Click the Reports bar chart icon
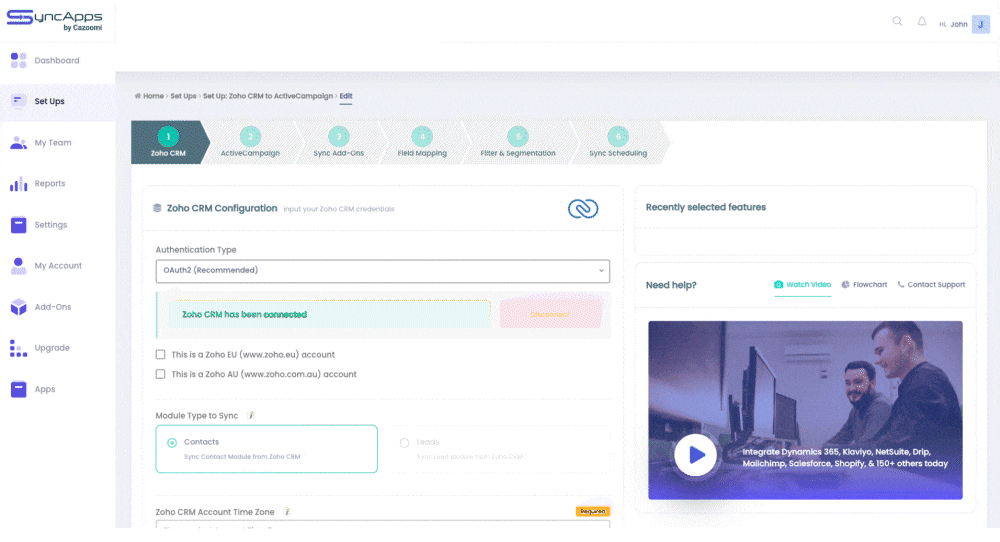The width and height of the screenshot is (1000, 542). click(x=18, y=184)
